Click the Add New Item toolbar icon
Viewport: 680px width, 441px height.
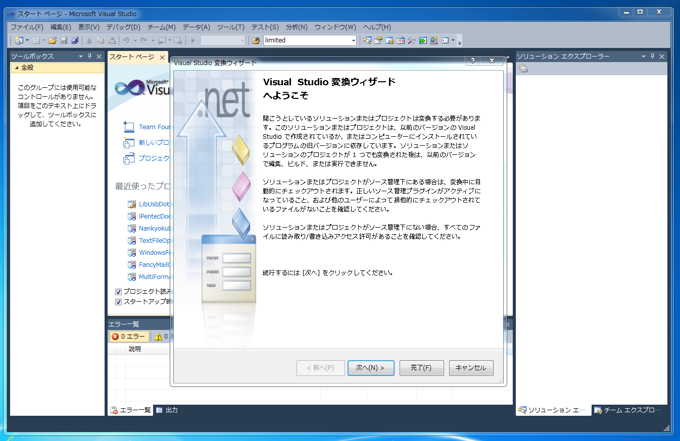click(x=36, y=40)
